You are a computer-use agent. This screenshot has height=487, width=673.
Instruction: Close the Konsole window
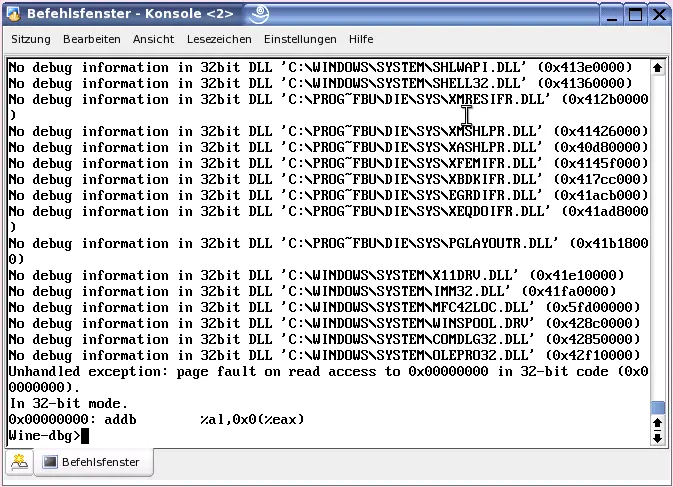pyautogui.click(x=659, y=15)
